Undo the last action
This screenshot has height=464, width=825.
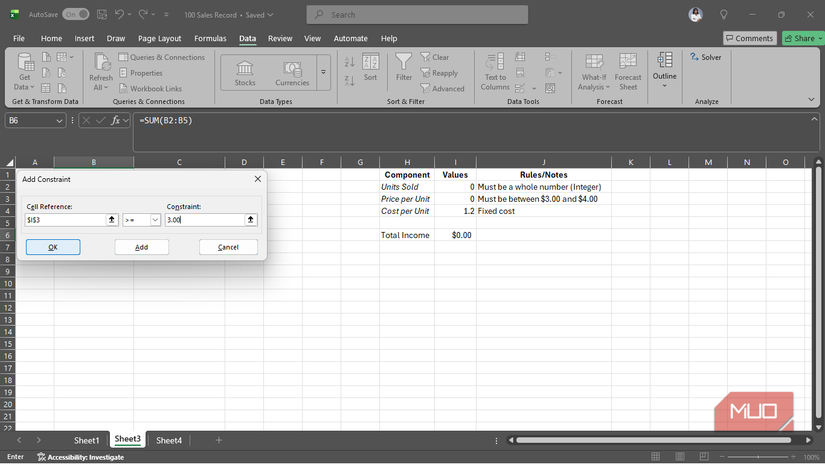pyautogui.click(x=119, y=15)
